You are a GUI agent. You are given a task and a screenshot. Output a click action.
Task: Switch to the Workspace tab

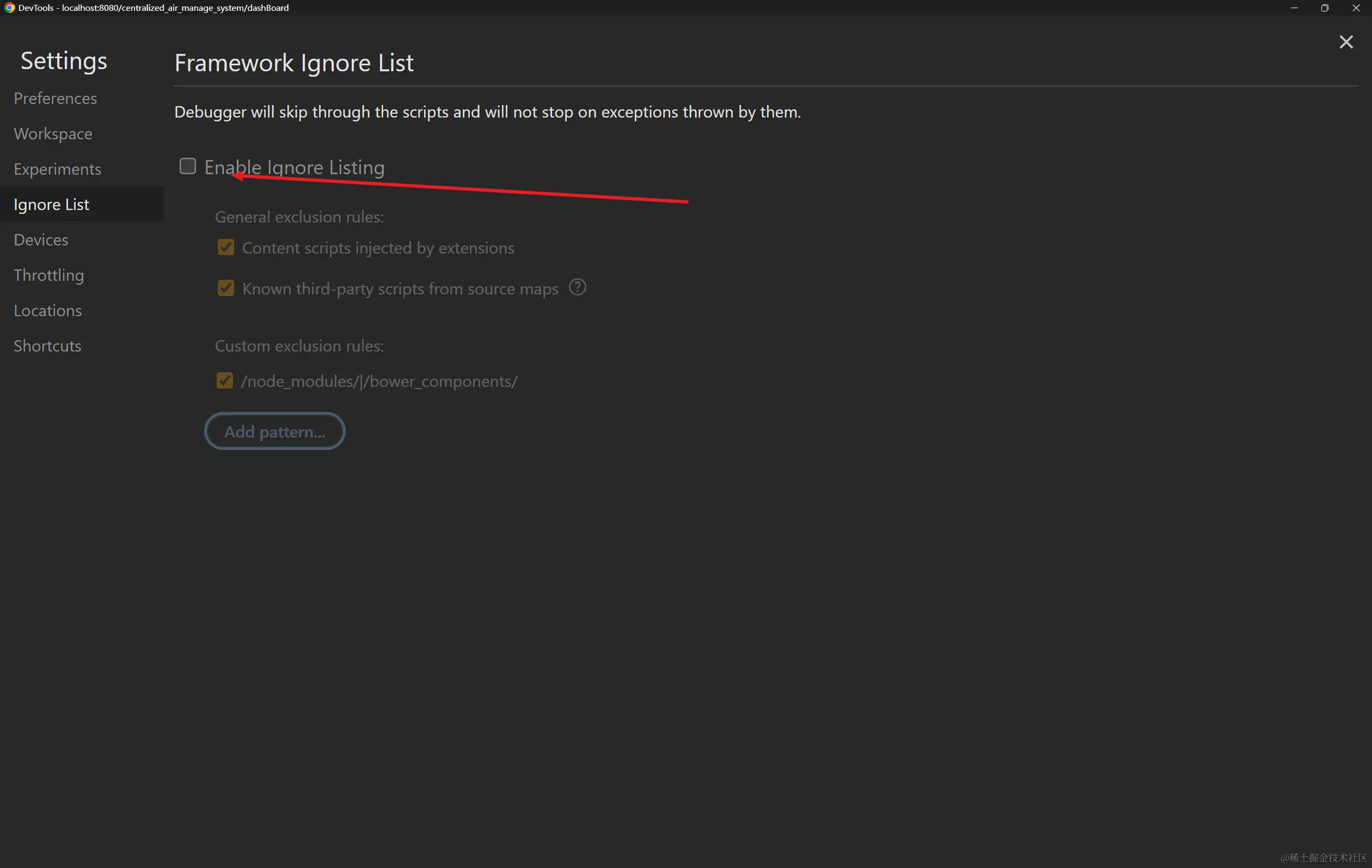click(53, 134)
